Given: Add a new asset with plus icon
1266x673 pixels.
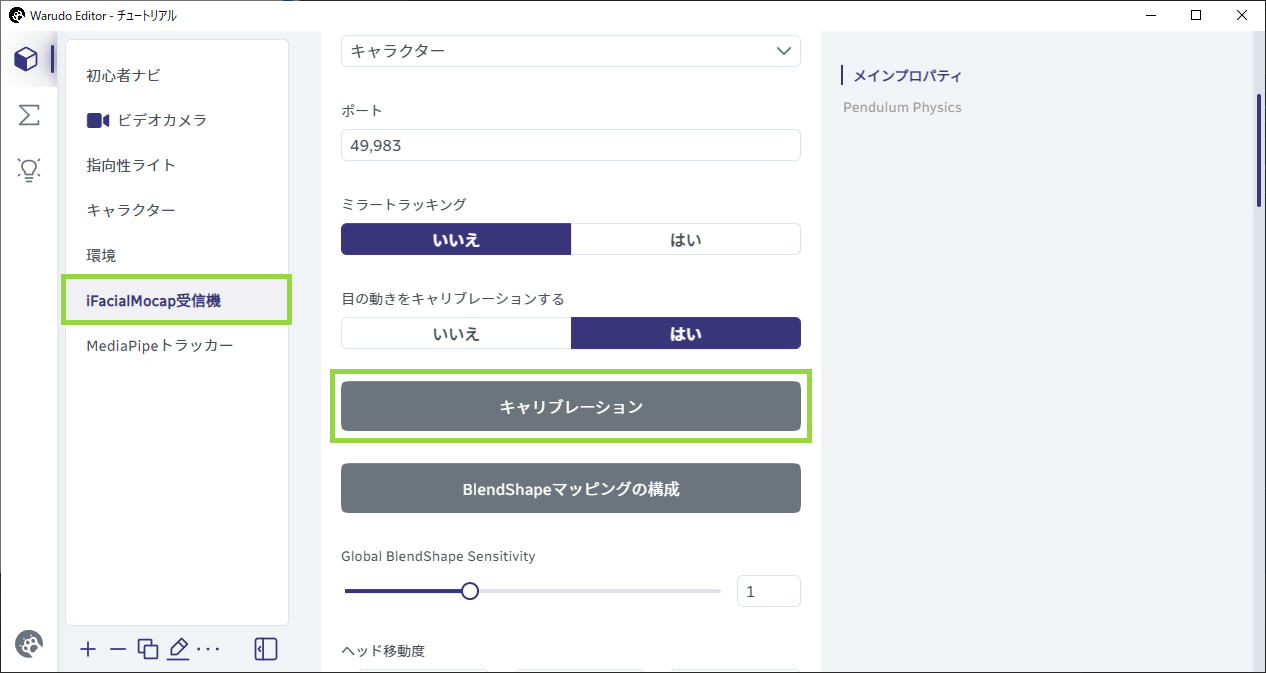Looking at the screenshot, I should coord(88,650).
